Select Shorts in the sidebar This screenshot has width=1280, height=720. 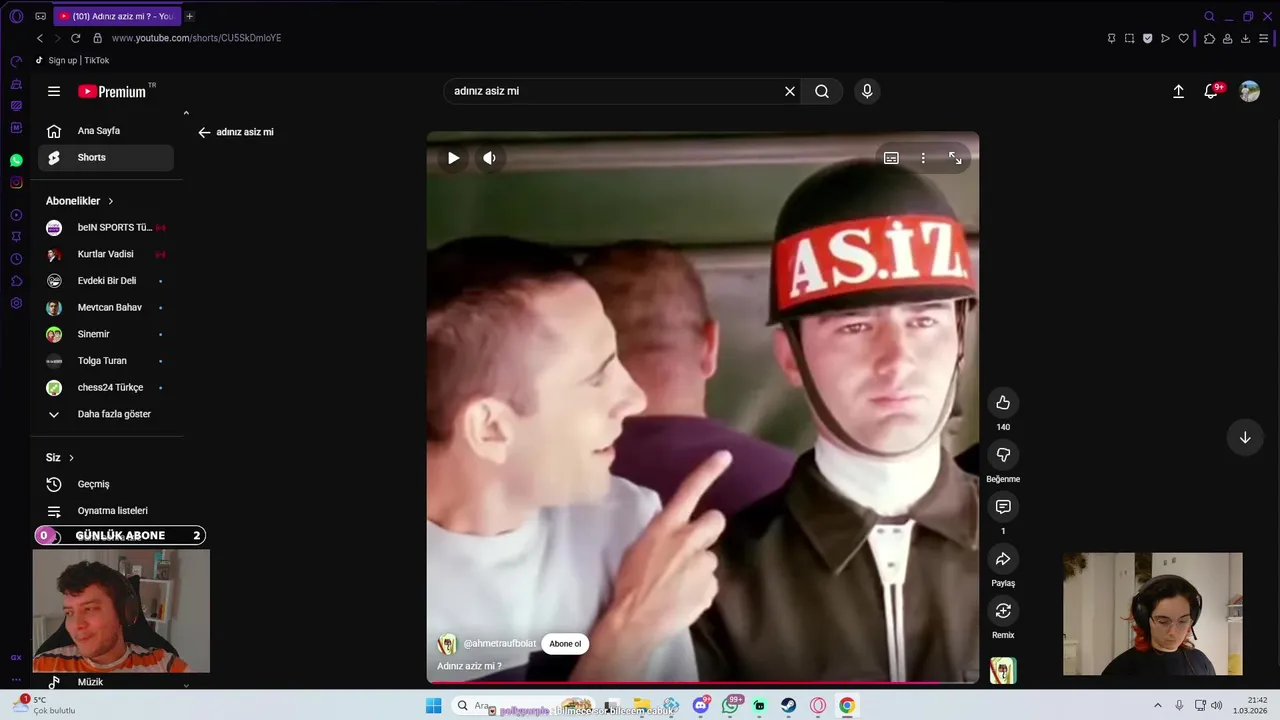(106, 157)
